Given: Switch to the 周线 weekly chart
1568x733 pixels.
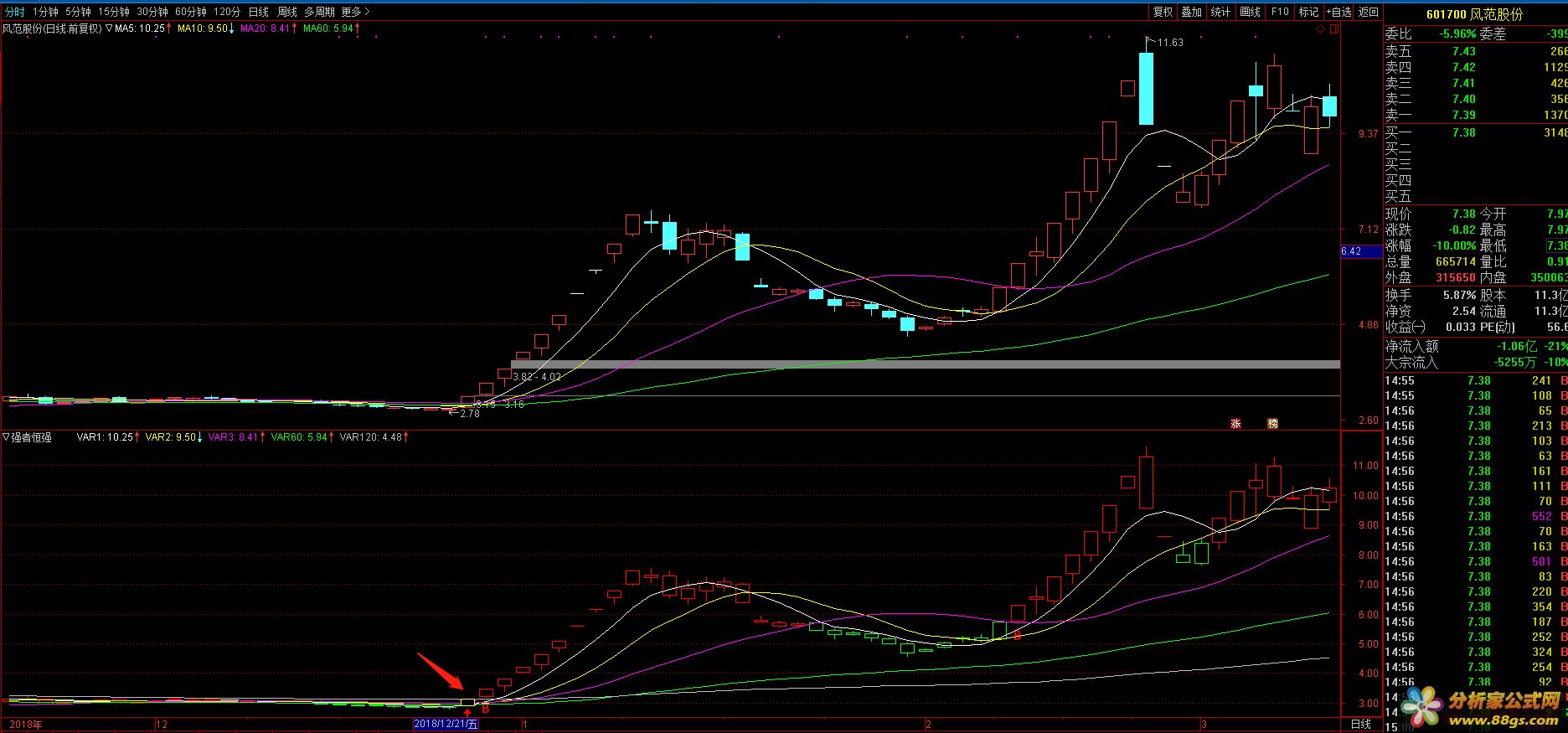Looking at the screenshot, I should [287, 12].
